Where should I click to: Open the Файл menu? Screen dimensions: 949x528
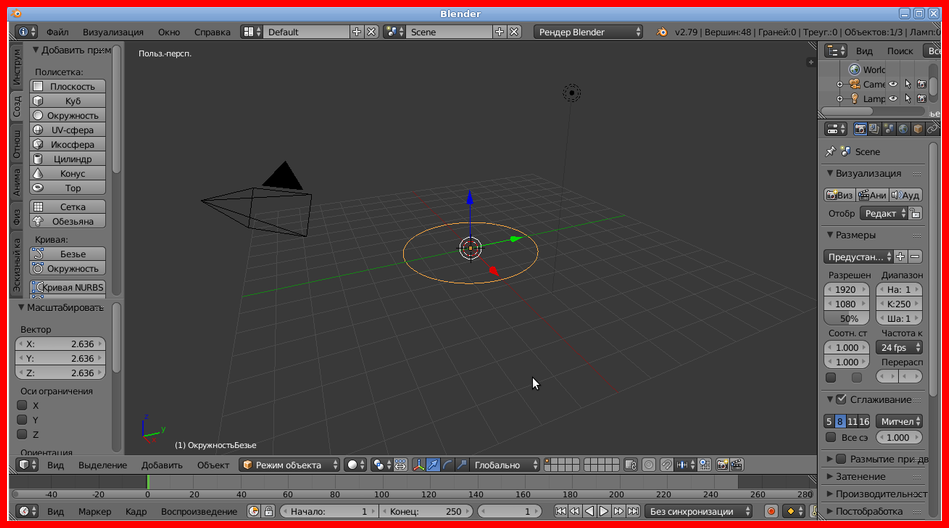click(57, 32)
